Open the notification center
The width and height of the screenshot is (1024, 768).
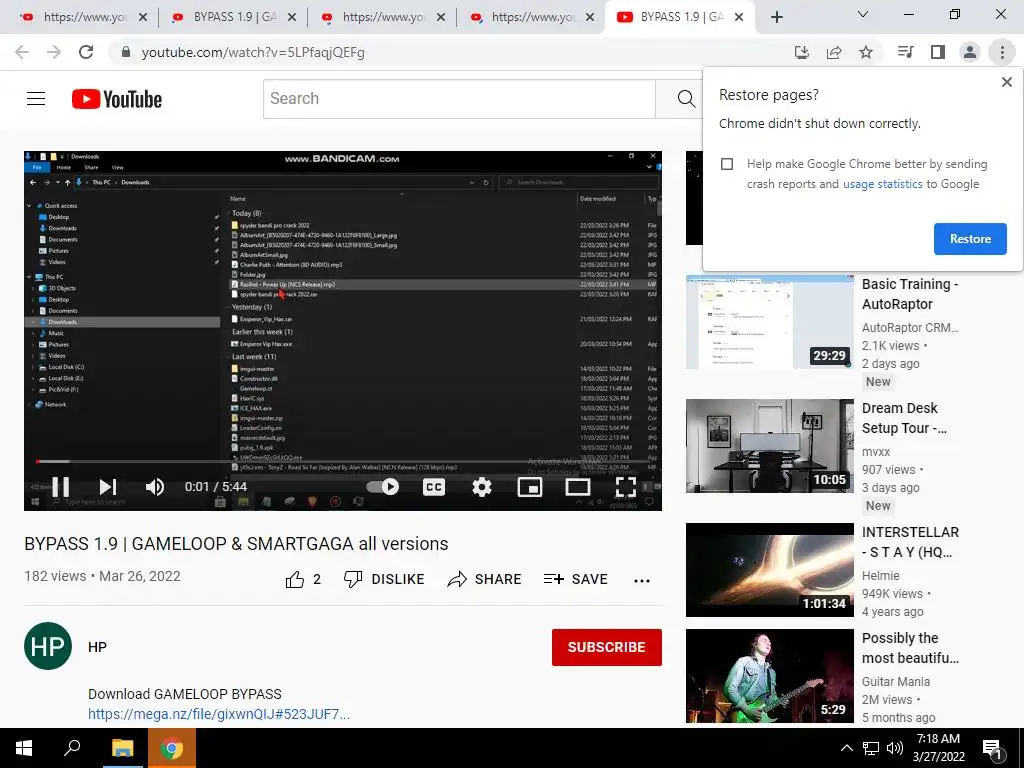[993, 749]
